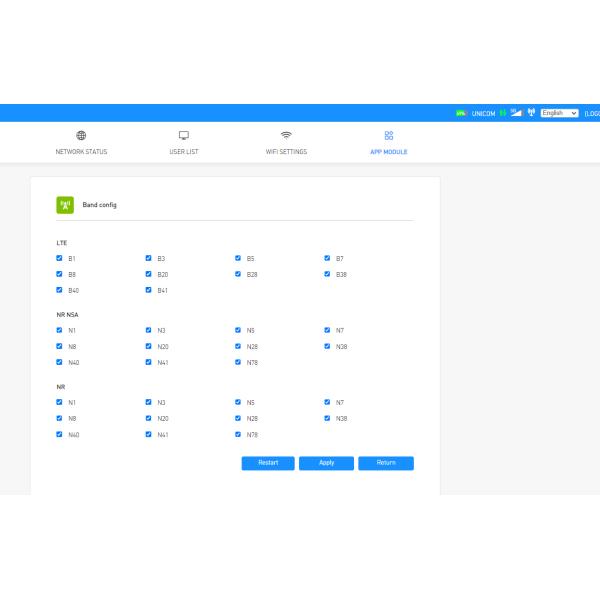This screenshot has height=600, width=600.
Task: Click the Return button
Action: pos(385,463)
